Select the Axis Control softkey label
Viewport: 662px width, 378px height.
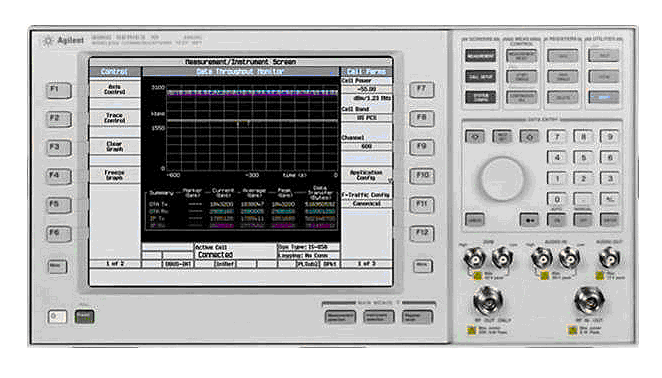tap(115, 89)
